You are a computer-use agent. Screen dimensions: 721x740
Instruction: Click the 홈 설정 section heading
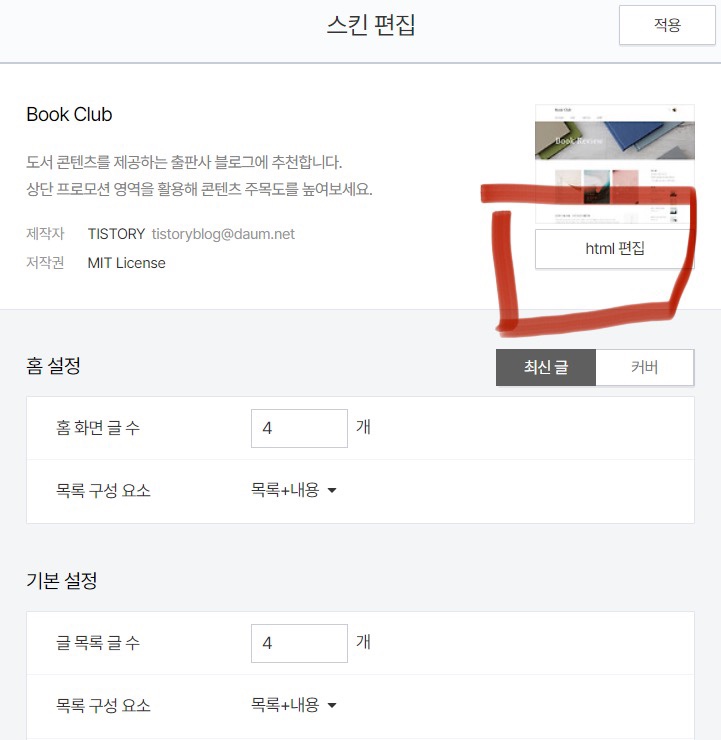(53, 366)
